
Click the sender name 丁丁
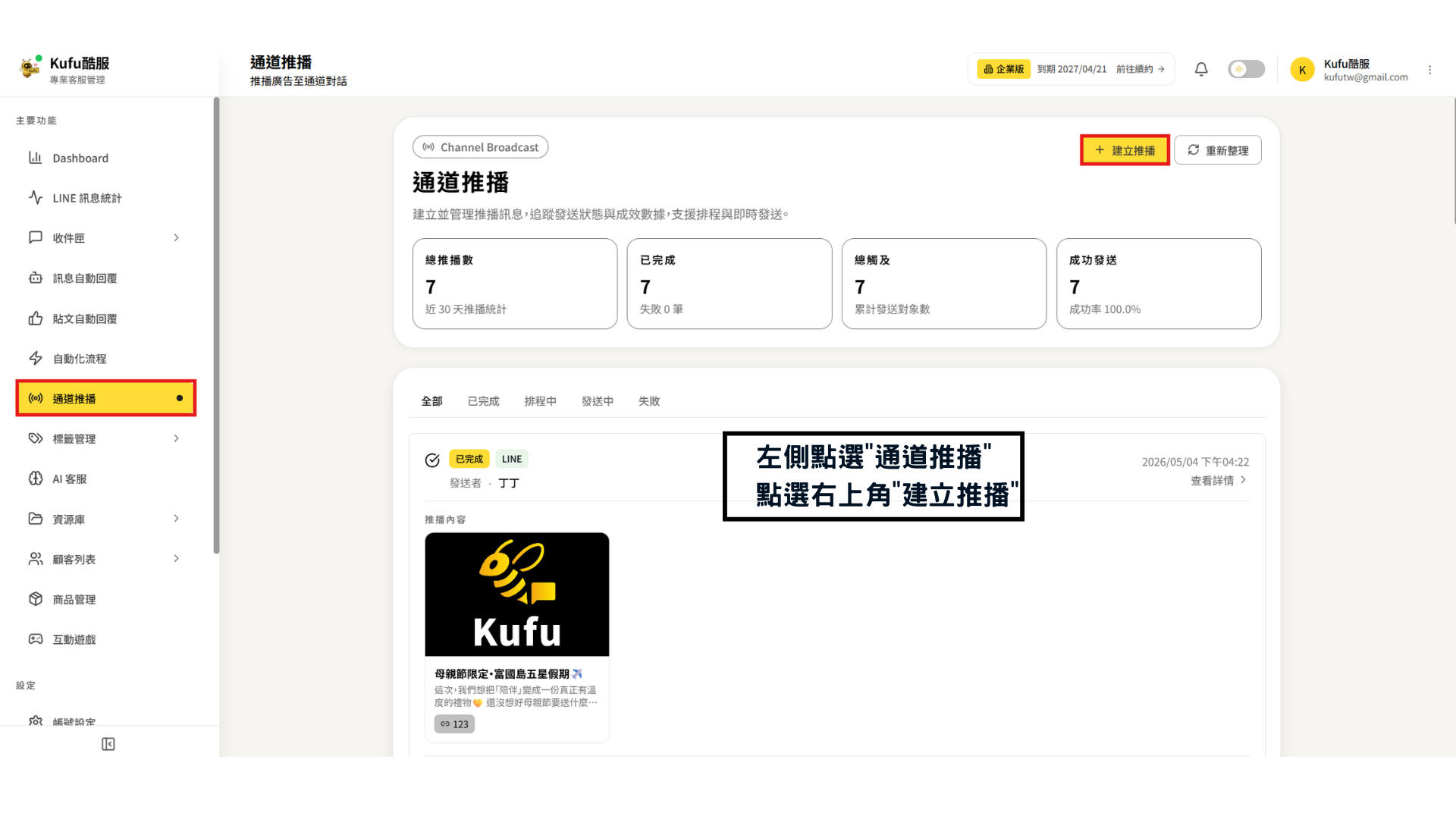(x=509, y=483)
